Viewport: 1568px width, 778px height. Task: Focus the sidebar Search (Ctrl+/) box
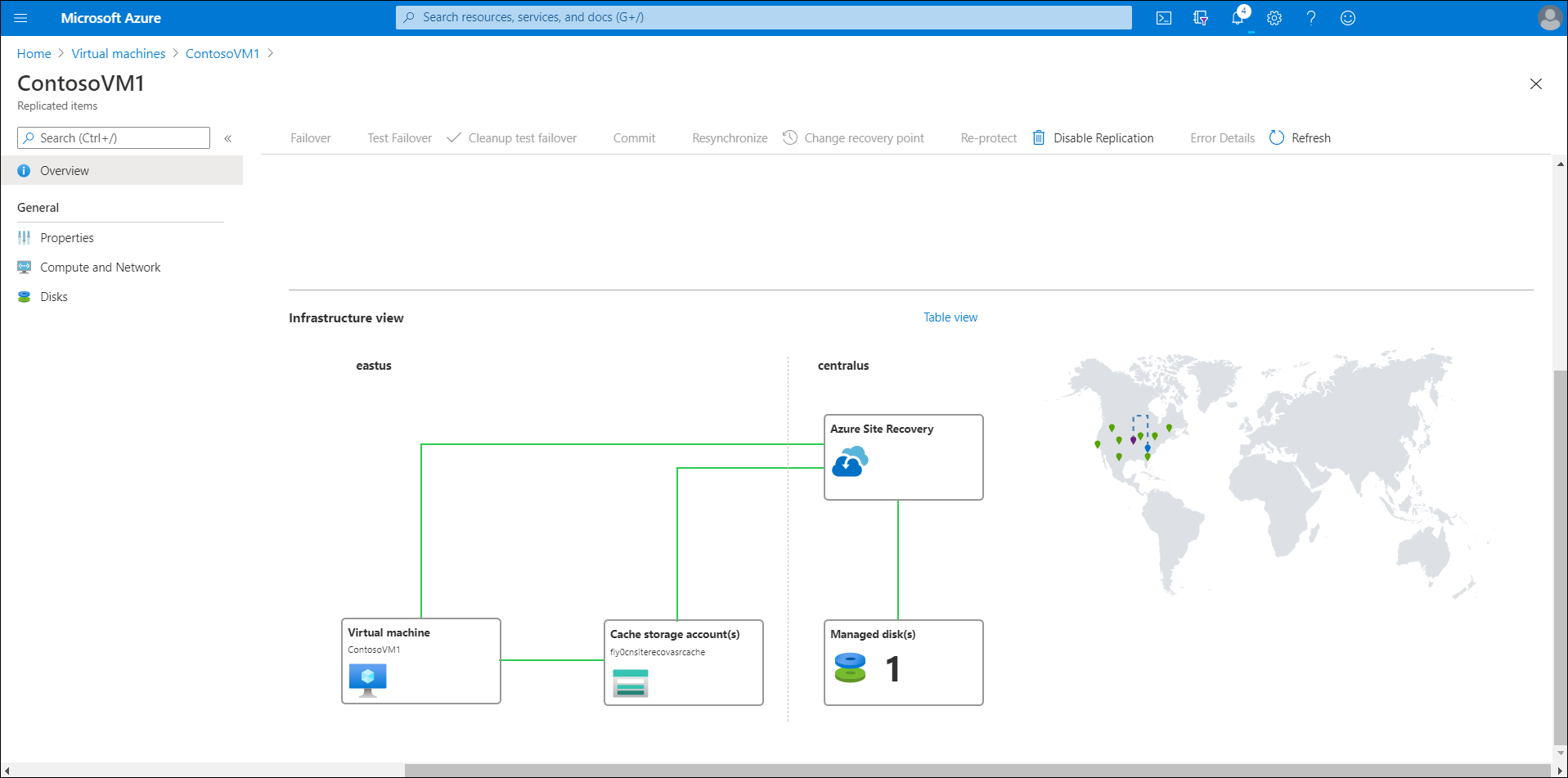pos(114,137)
